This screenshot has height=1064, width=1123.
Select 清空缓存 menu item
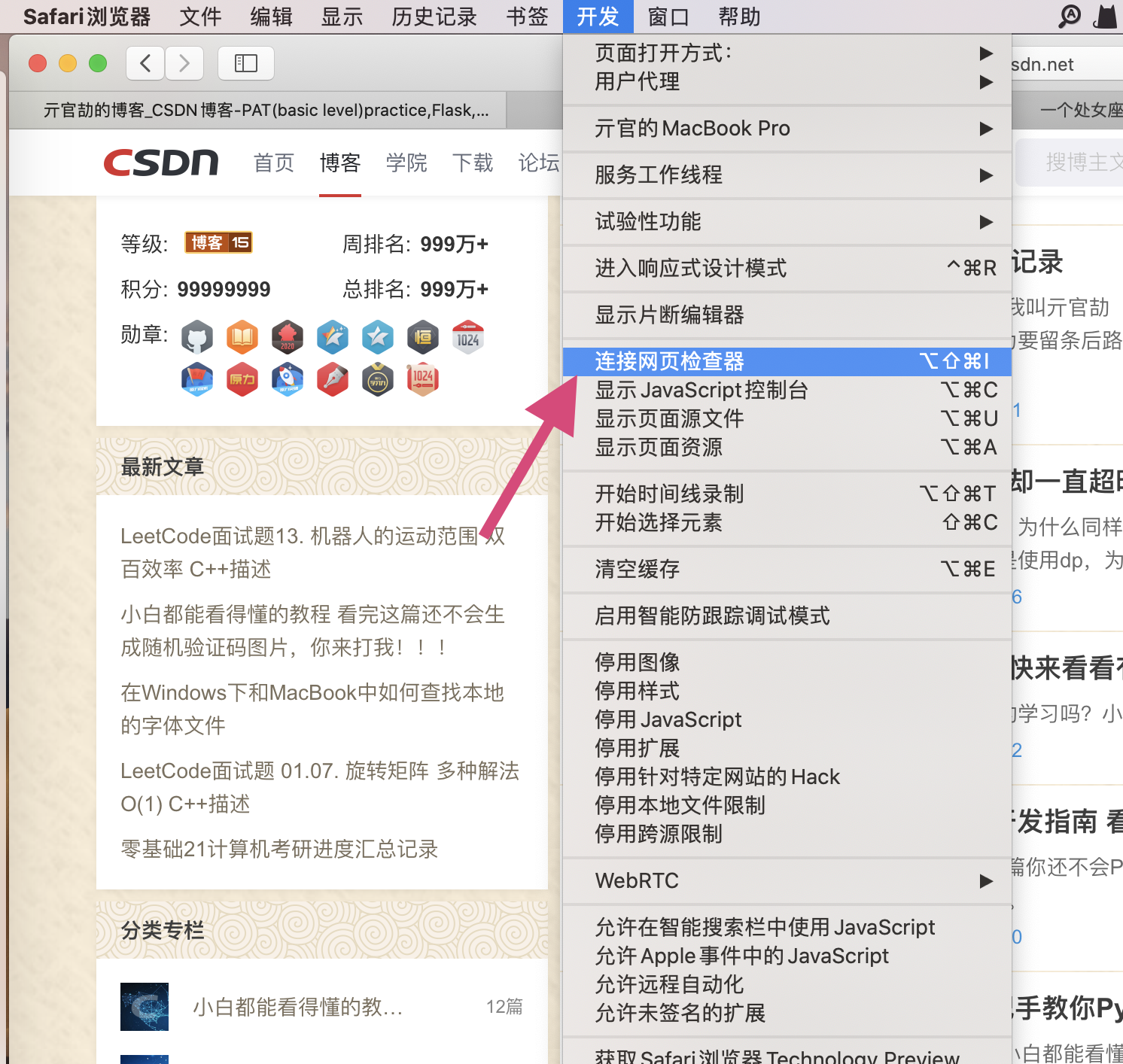tap(787, 569)
